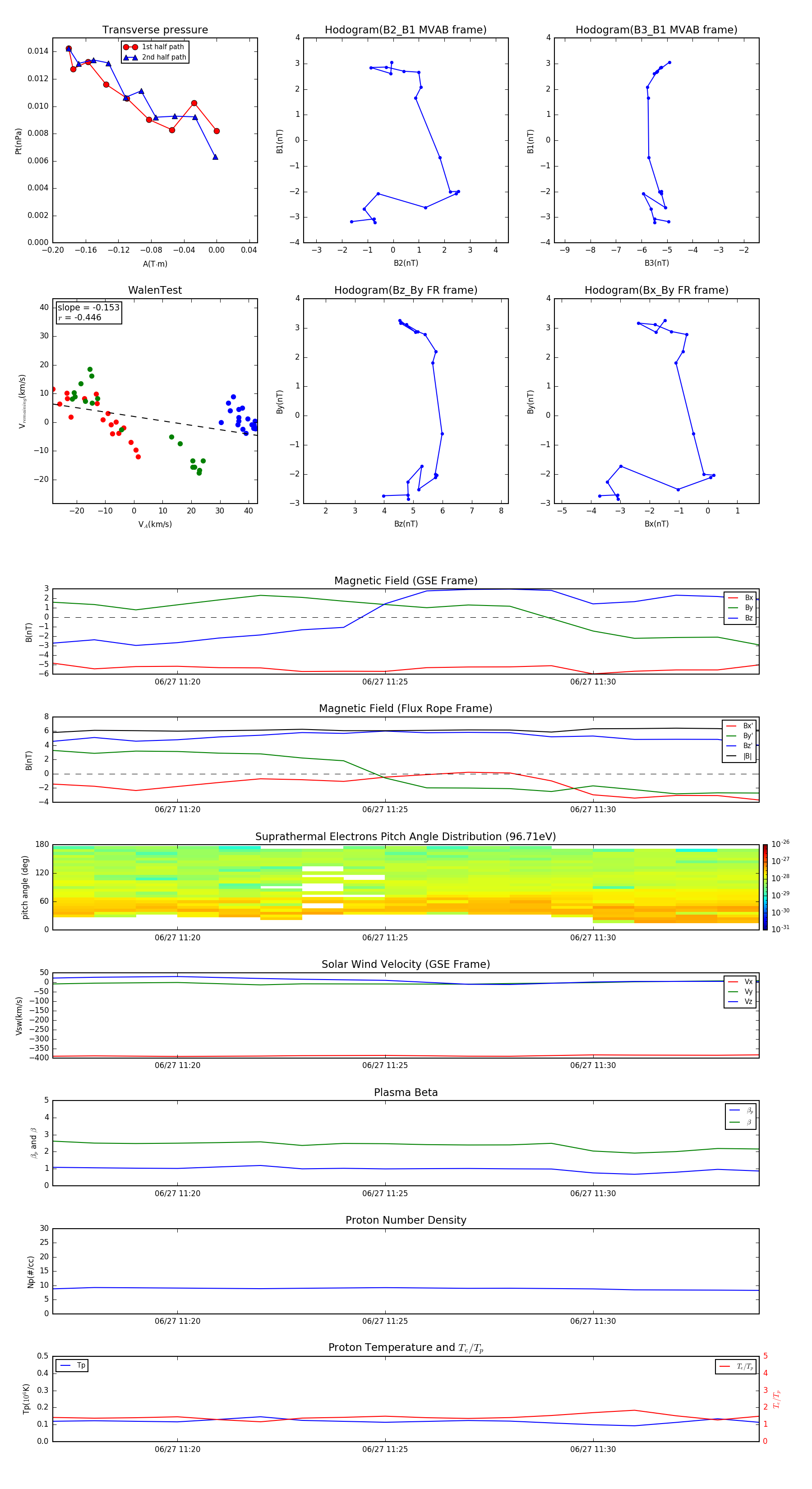The height and width of the screenshot is (1489, 812).
Task: Click '|B|' in the Flux Rope legend
Action: (x=740, y=756)
